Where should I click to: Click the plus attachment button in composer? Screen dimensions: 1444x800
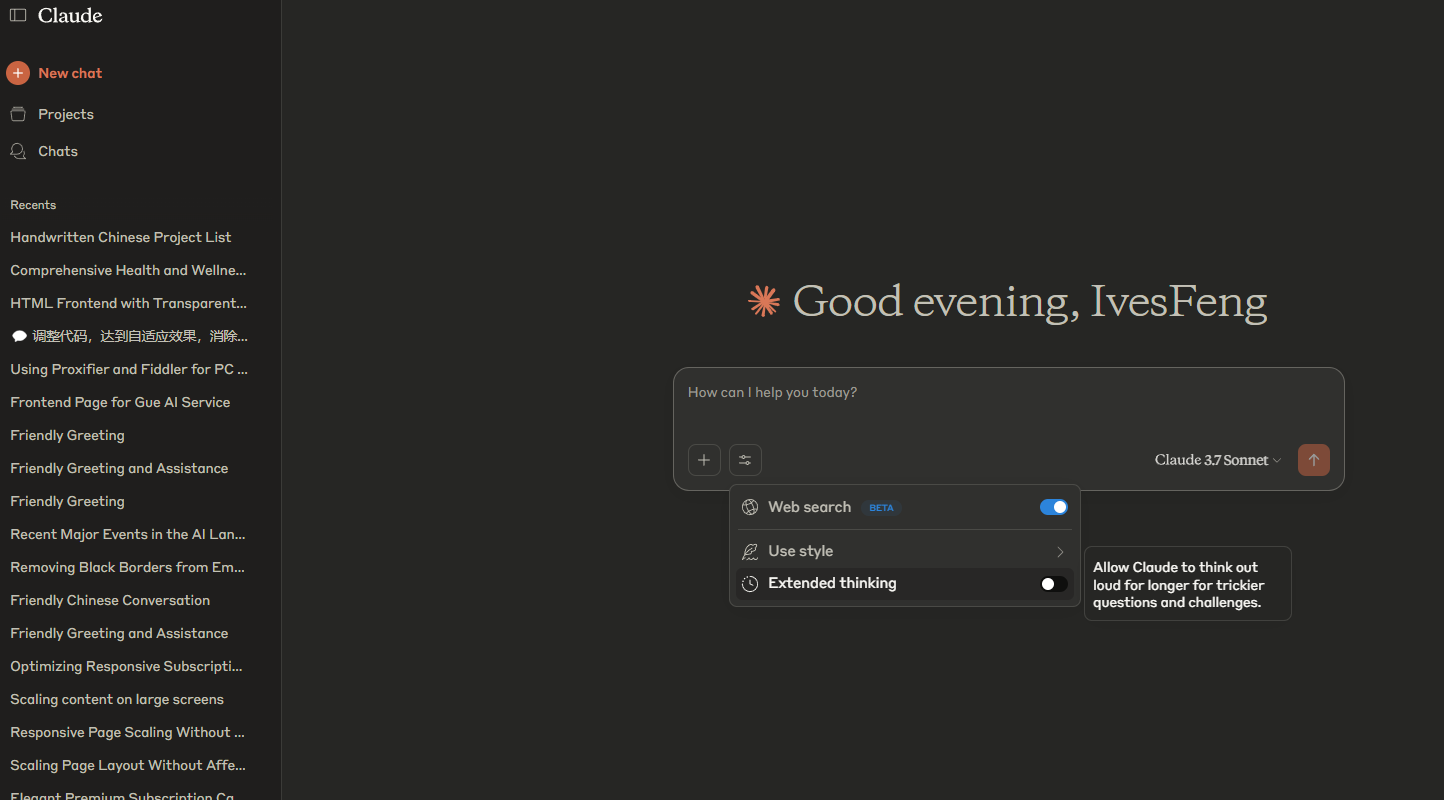click(x=704, y=460)
